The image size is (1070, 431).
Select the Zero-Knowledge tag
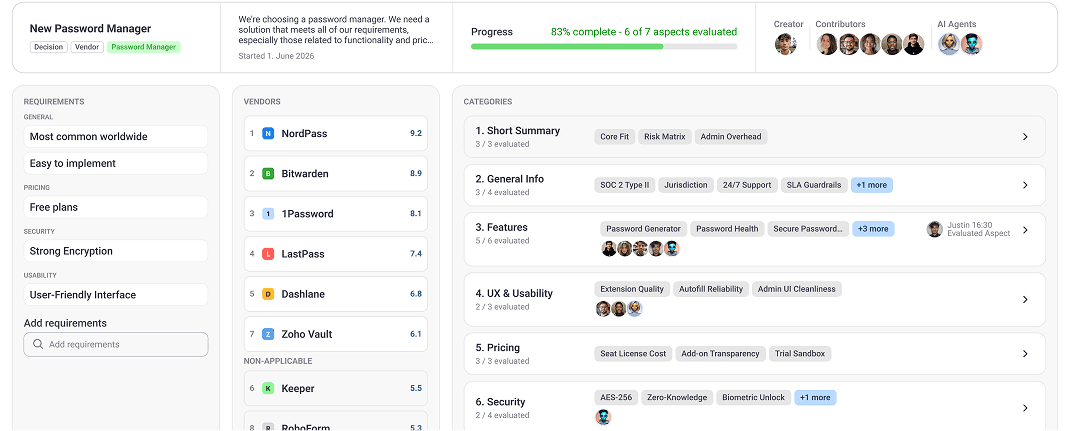677,398
